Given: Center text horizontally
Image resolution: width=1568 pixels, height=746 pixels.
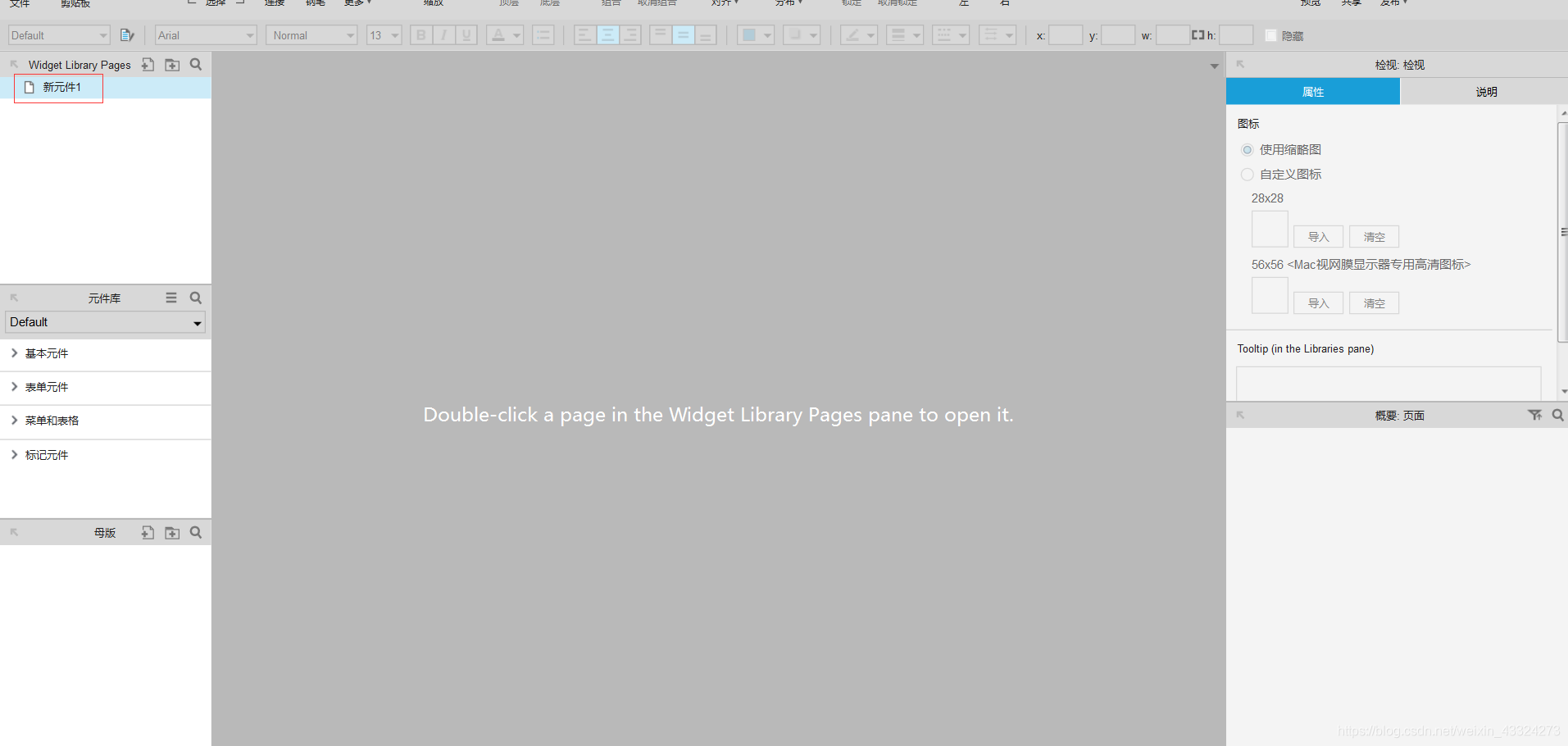Looking at the screenshot, I should point(607,35).
